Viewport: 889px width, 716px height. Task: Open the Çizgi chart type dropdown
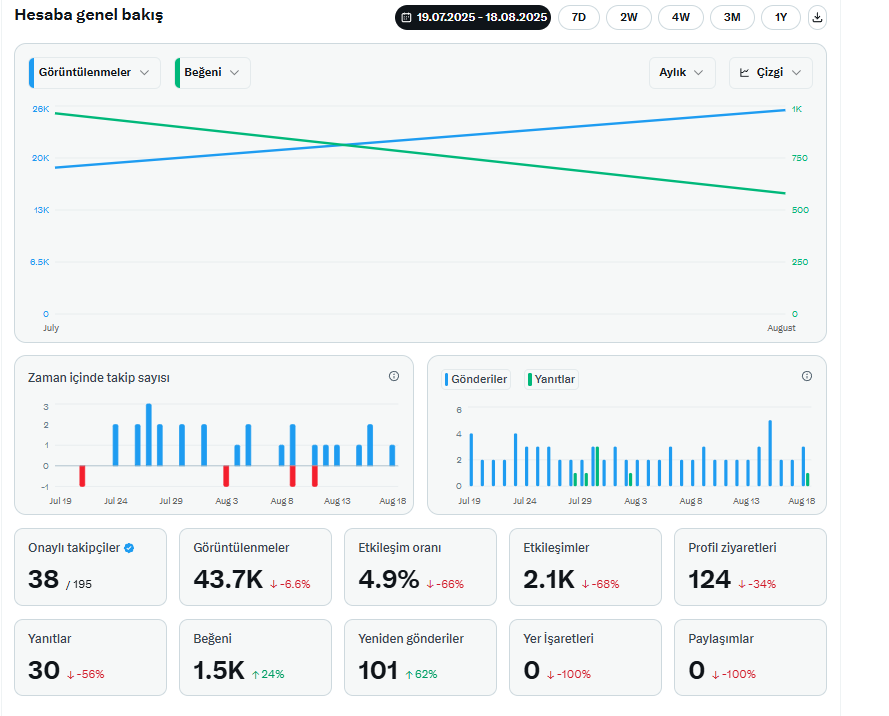[x=771, y=73]
